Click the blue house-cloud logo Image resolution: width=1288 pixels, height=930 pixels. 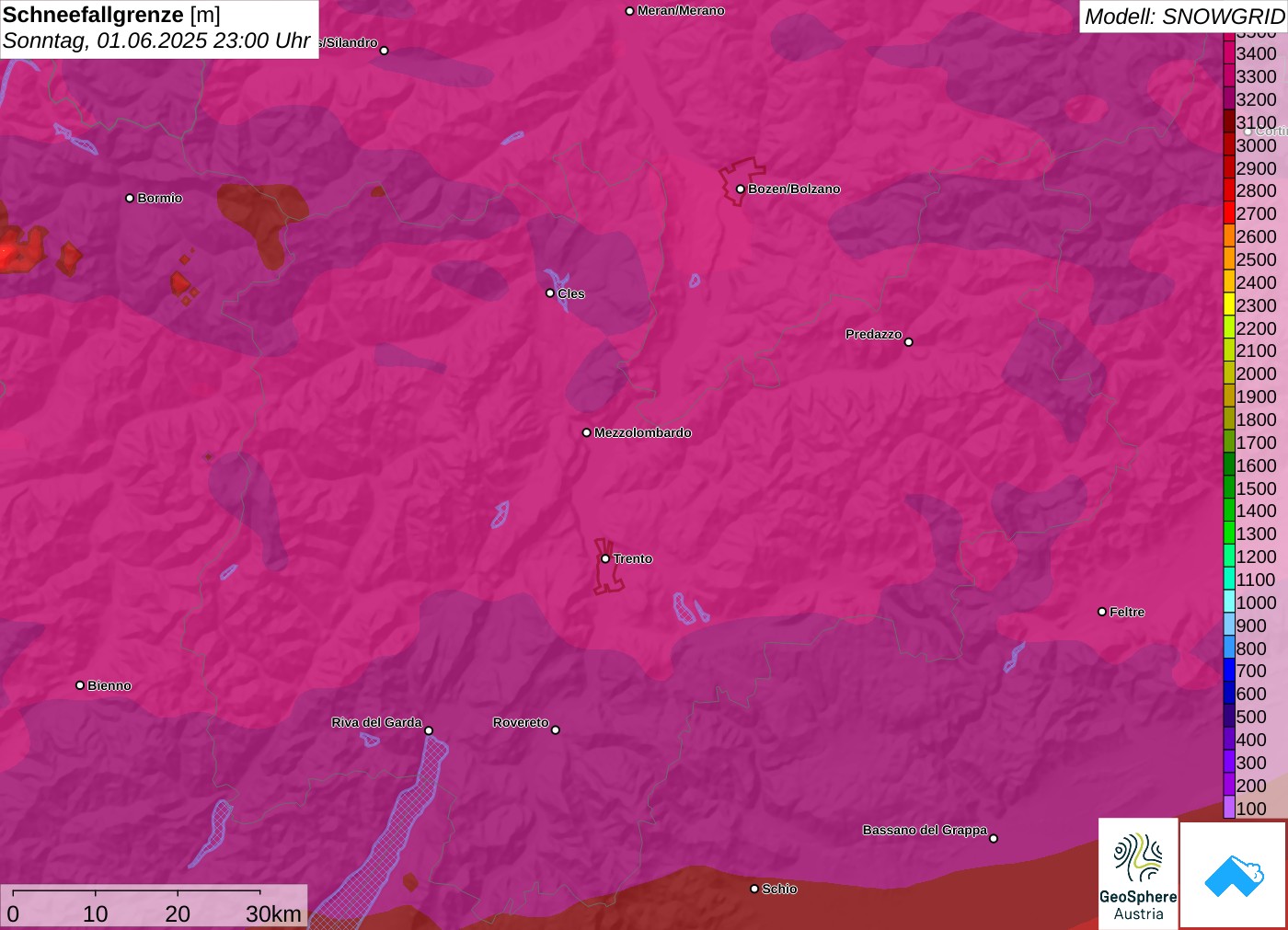tap(1234, 875)
